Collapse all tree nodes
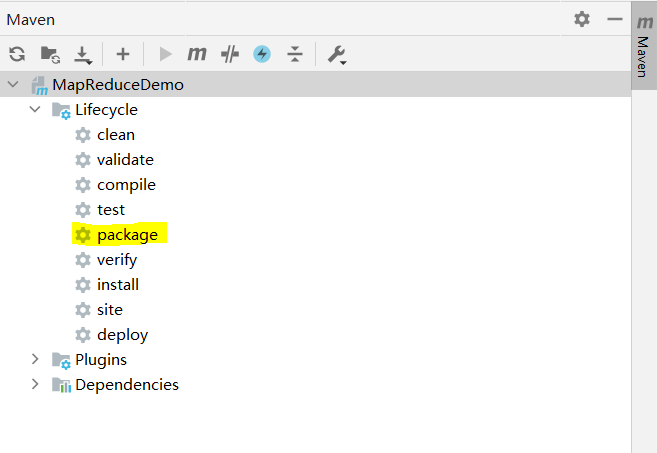 tap(295, 54)
